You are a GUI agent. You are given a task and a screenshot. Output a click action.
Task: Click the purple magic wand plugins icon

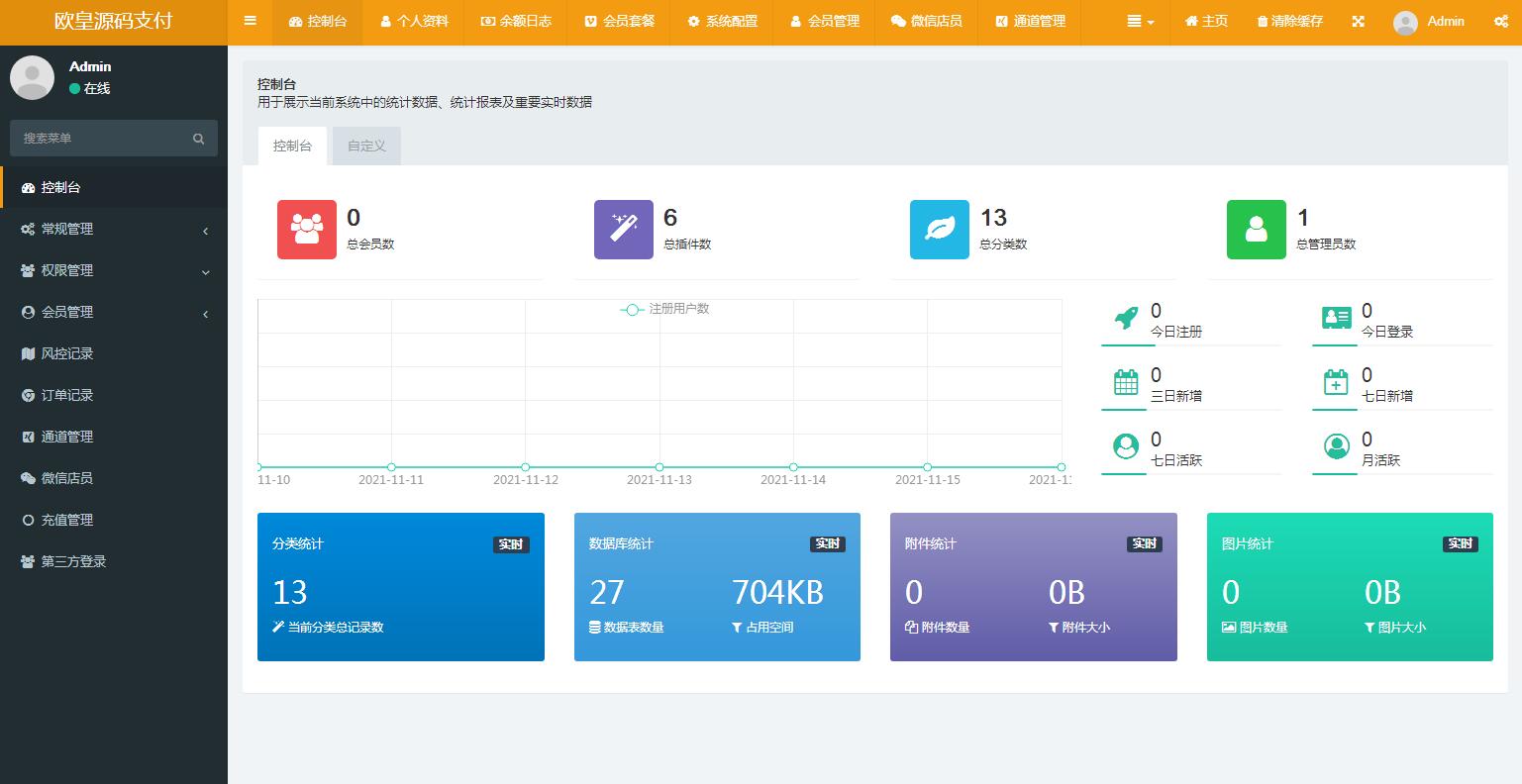(x=623, y=230)
